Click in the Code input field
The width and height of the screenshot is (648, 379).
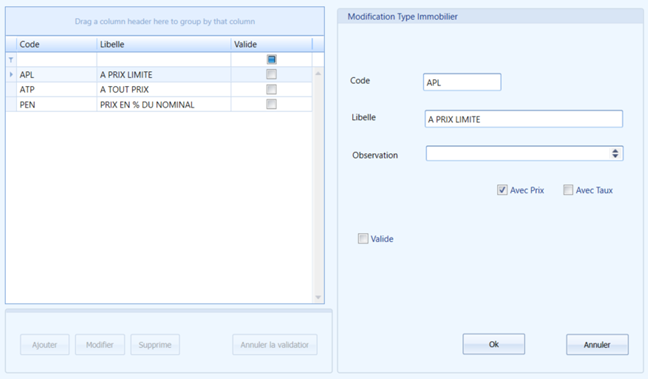click(x=462, y=82)
